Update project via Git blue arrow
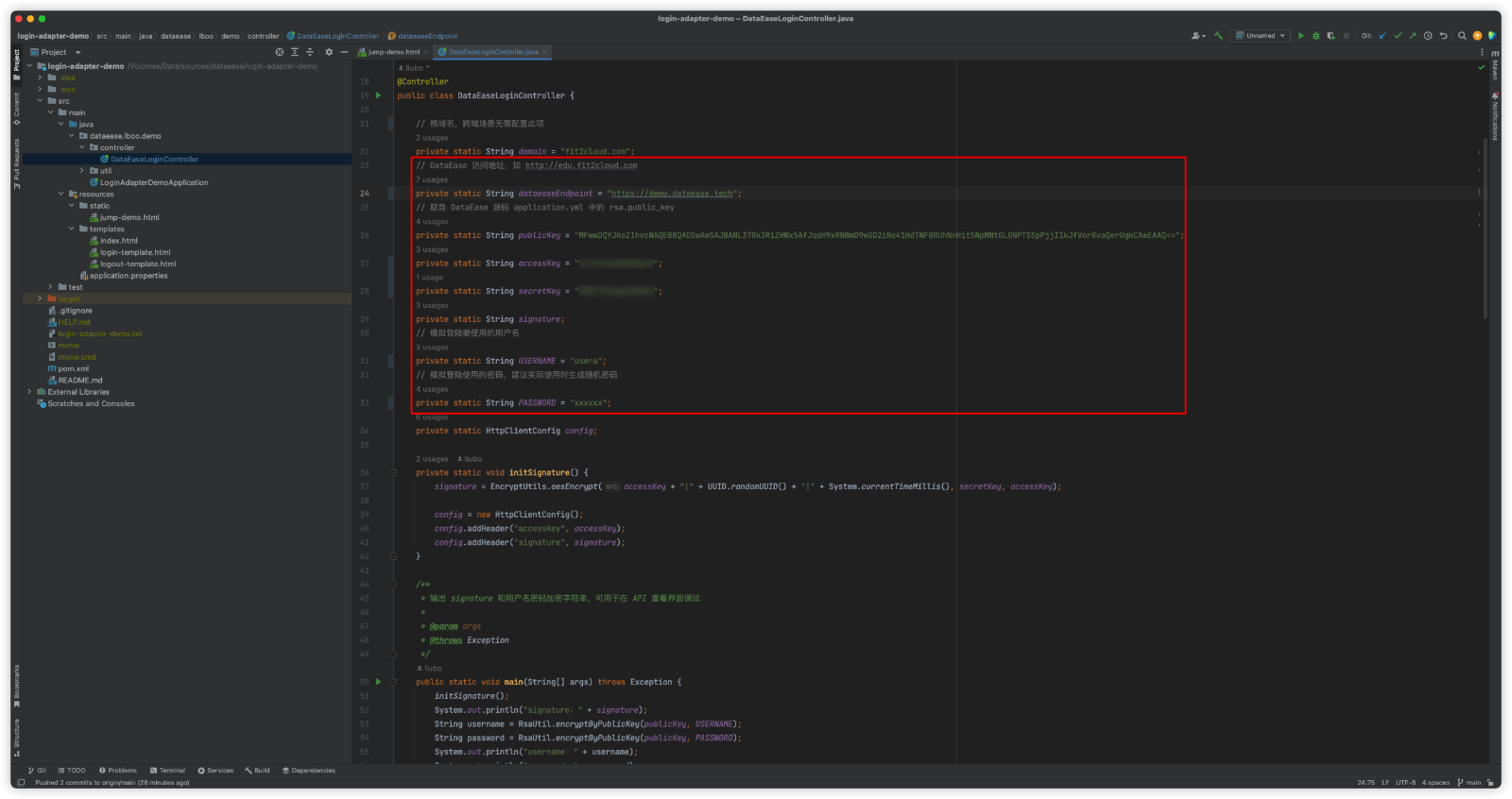This screenshot has width=1512, height=799. pyautogui.click(x=1383, y=36)
